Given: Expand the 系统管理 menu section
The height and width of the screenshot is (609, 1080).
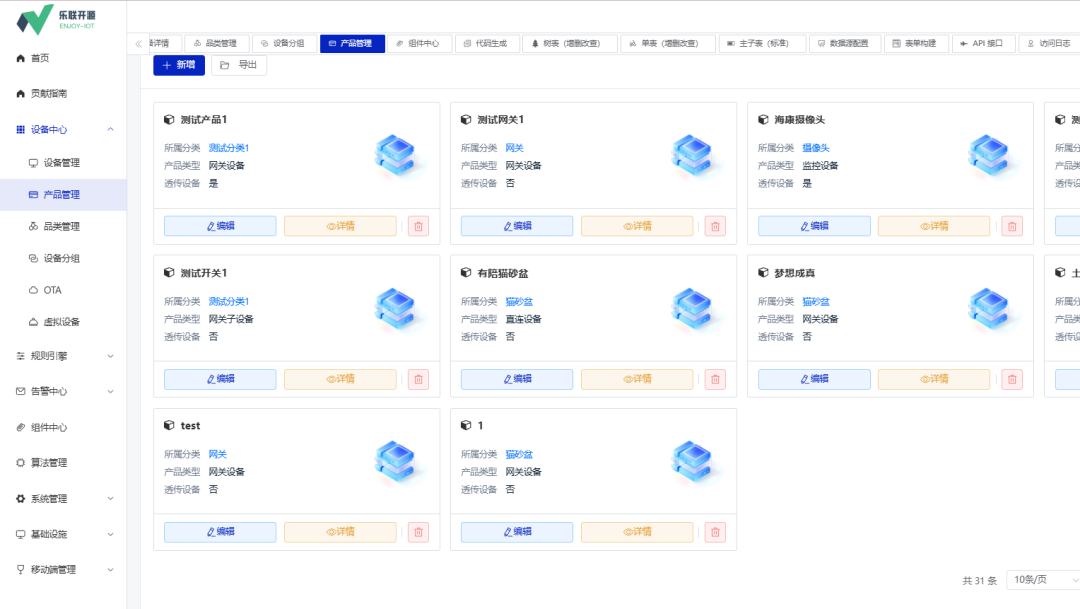Looking at the screenshot, I should 110,499.
